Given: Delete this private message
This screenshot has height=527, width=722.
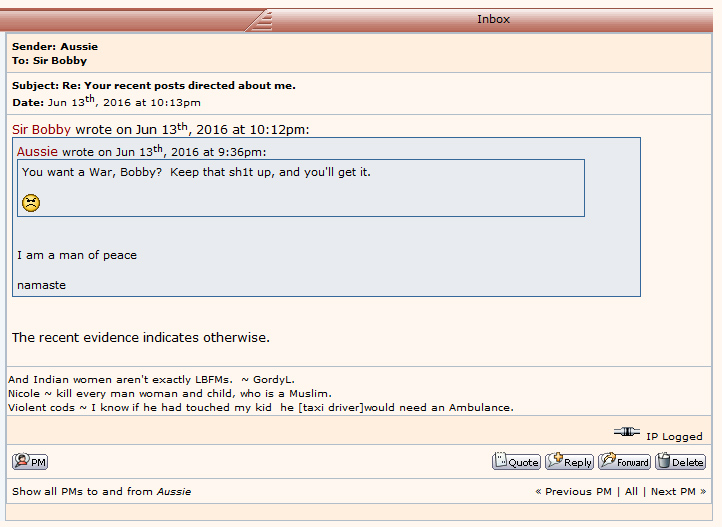Looking at the screenshot, I should click(681, 461).
